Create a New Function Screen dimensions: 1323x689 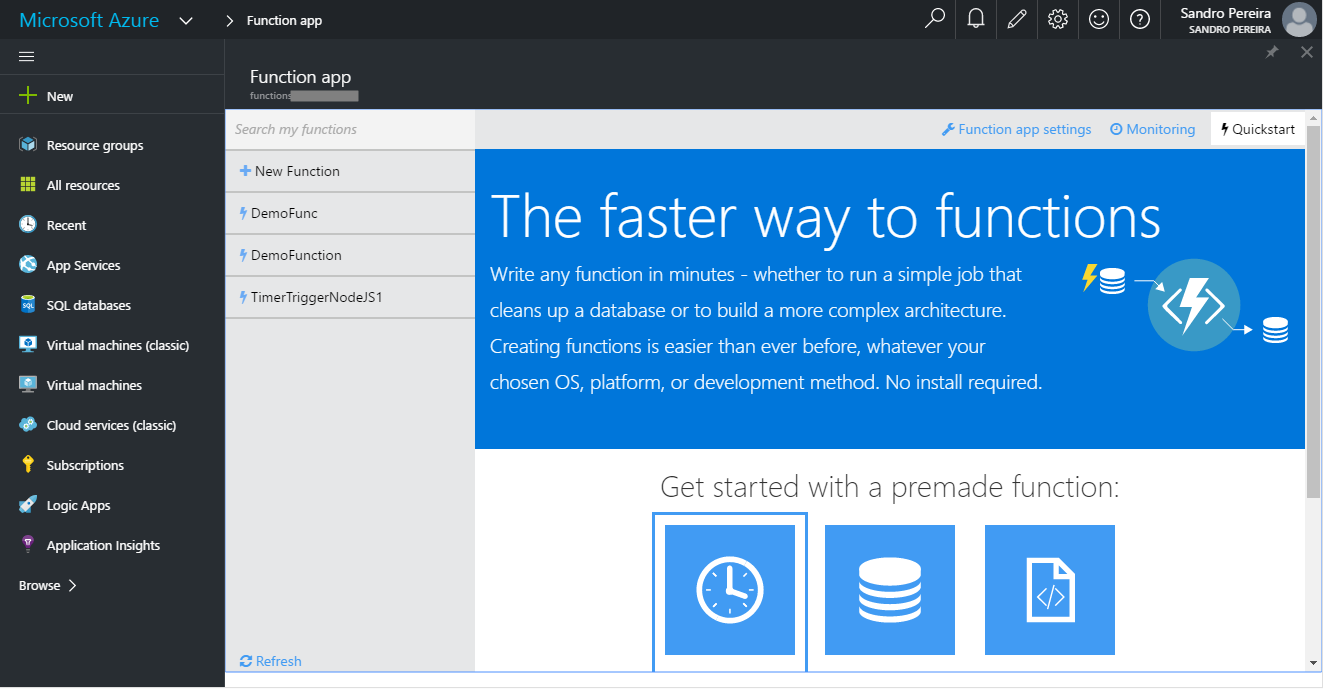350,171
